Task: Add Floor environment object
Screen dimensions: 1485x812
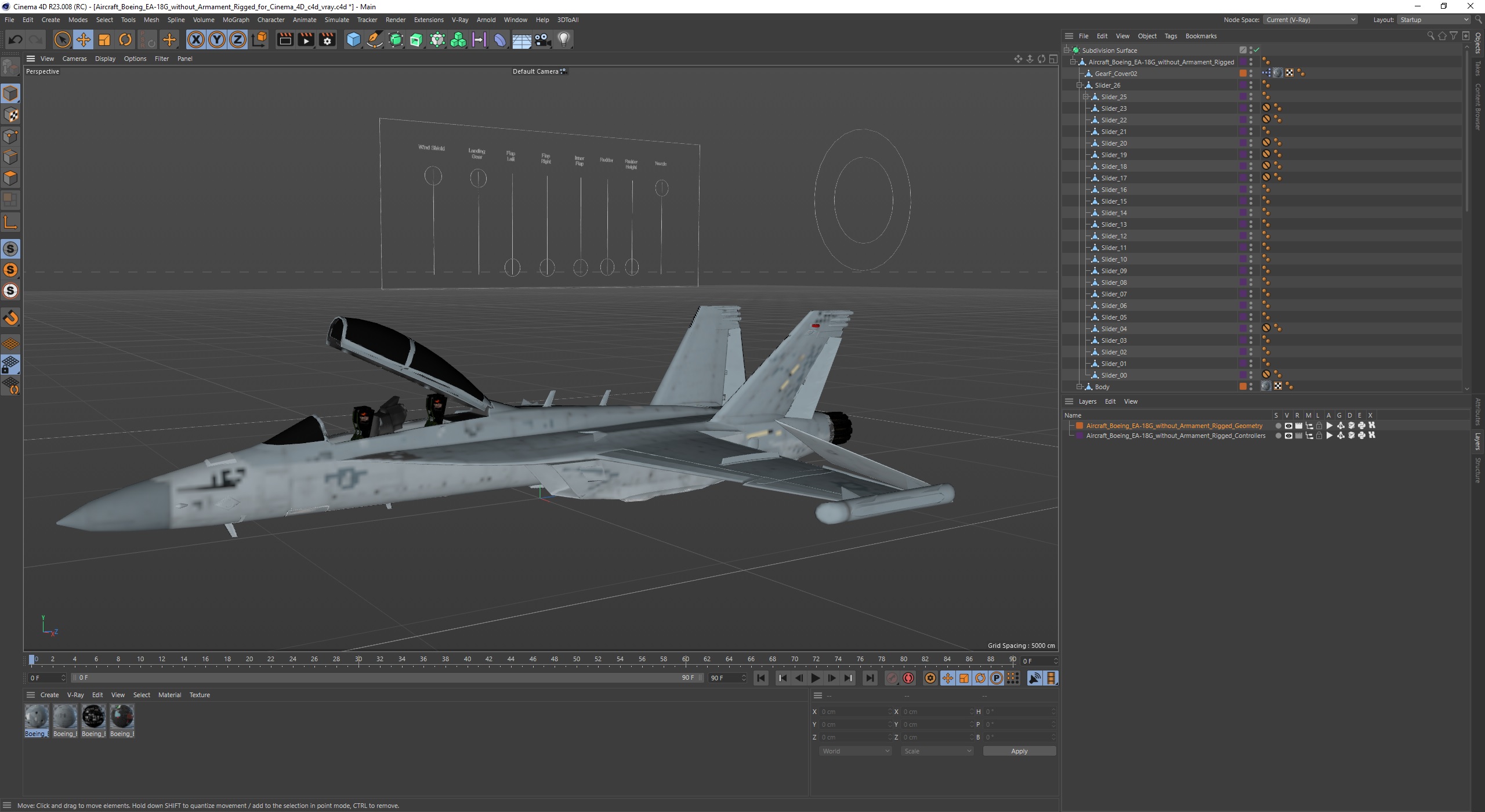Action: [x=521, y=39]
